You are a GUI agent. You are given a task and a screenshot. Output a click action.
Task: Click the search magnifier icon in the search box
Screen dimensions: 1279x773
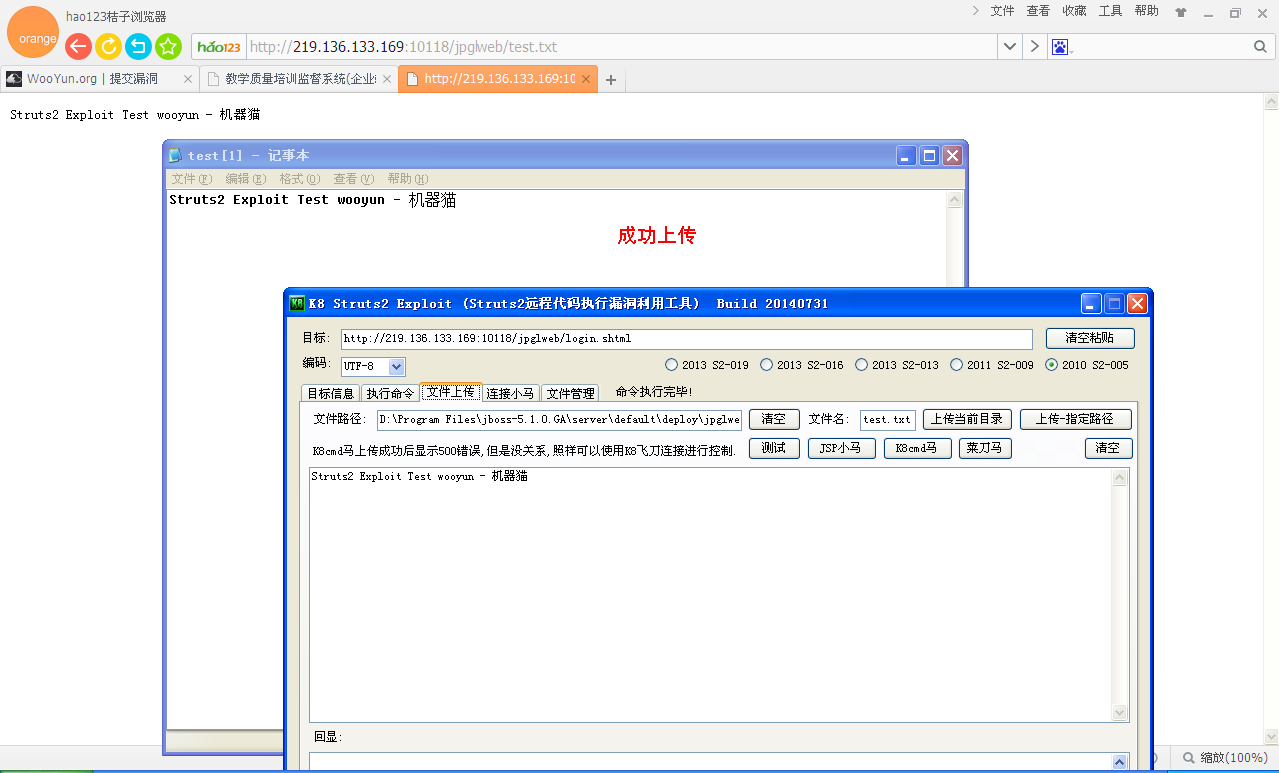click(x=1260, y=47)
